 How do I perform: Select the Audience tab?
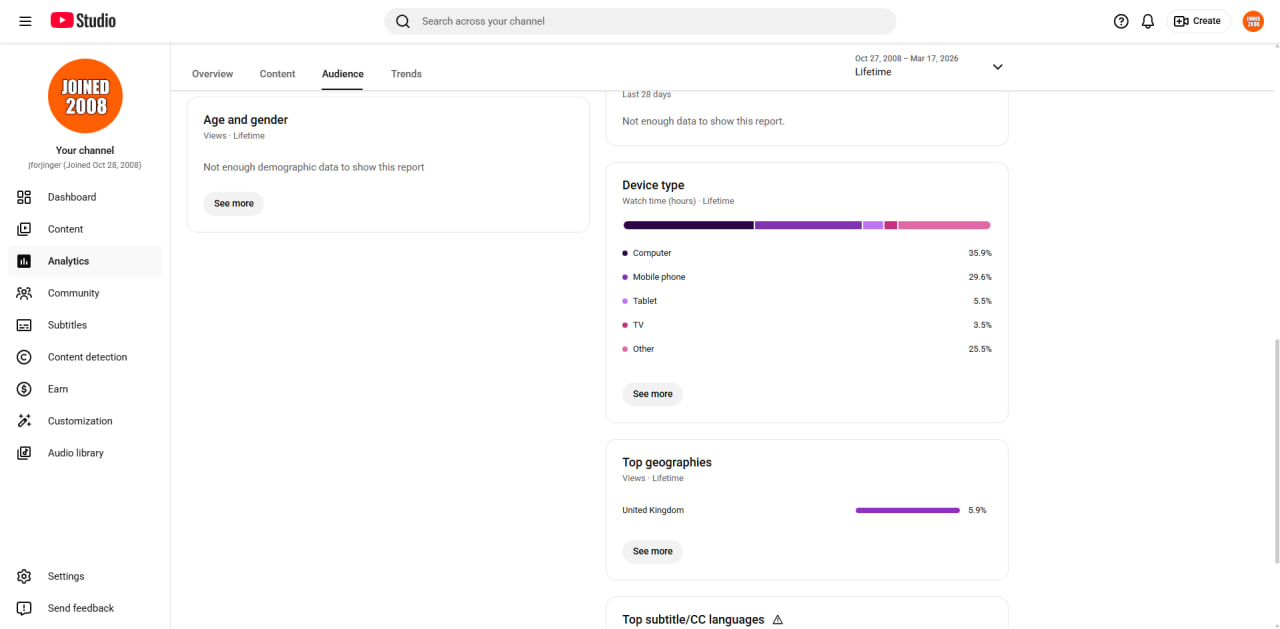(343, 74)
